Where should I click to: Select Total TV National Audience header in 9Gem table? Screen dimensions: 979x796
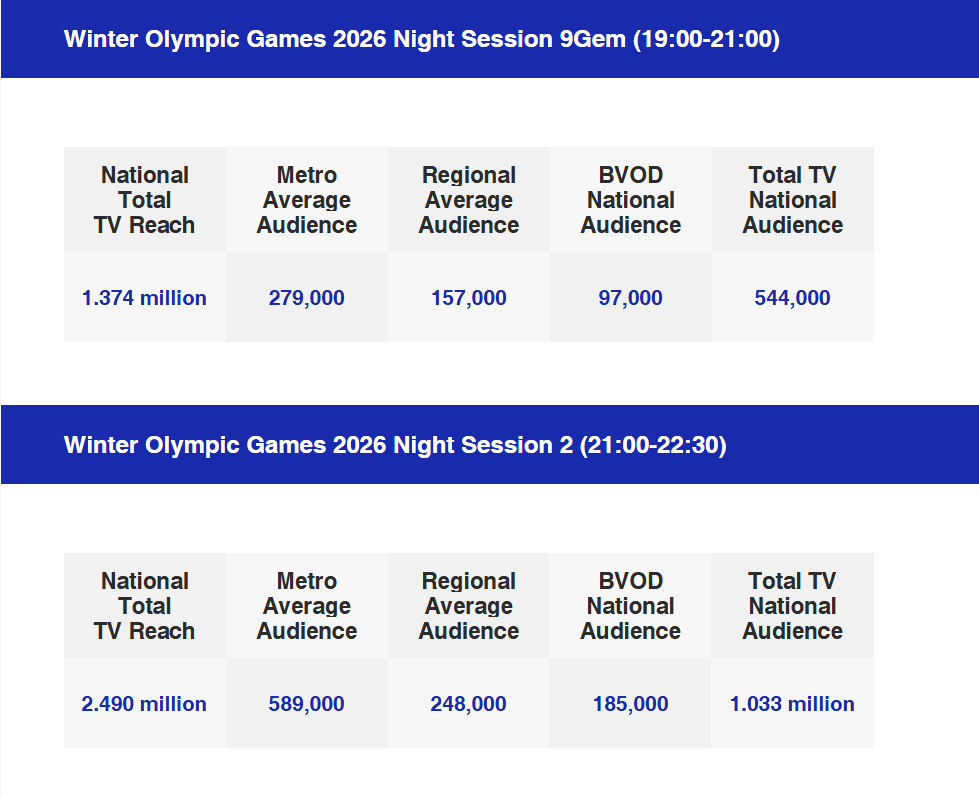click(x=792, y=200)
